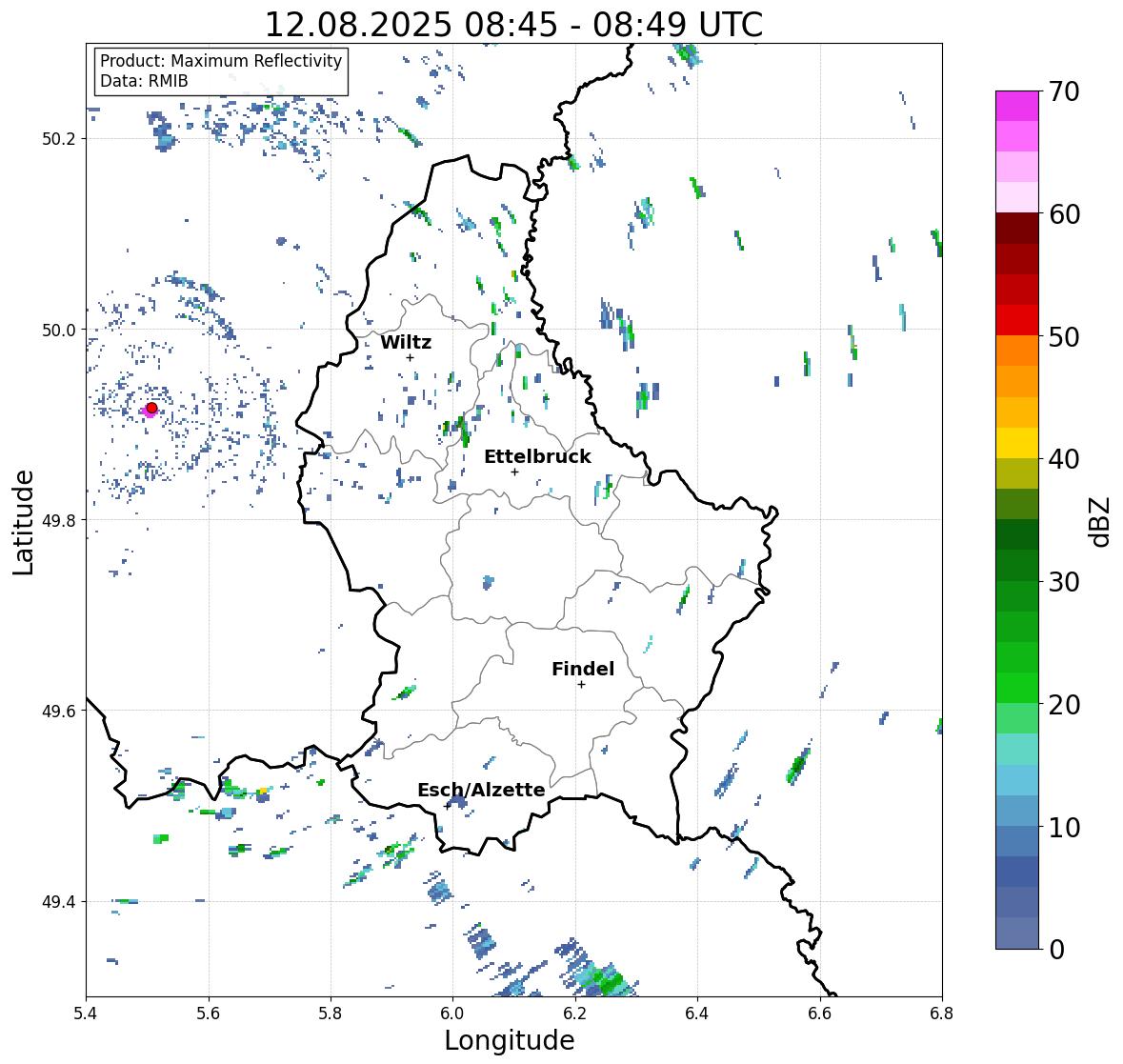
Task: Select the Findel station label
Action: pyautogui.click(x=583, y=669)
